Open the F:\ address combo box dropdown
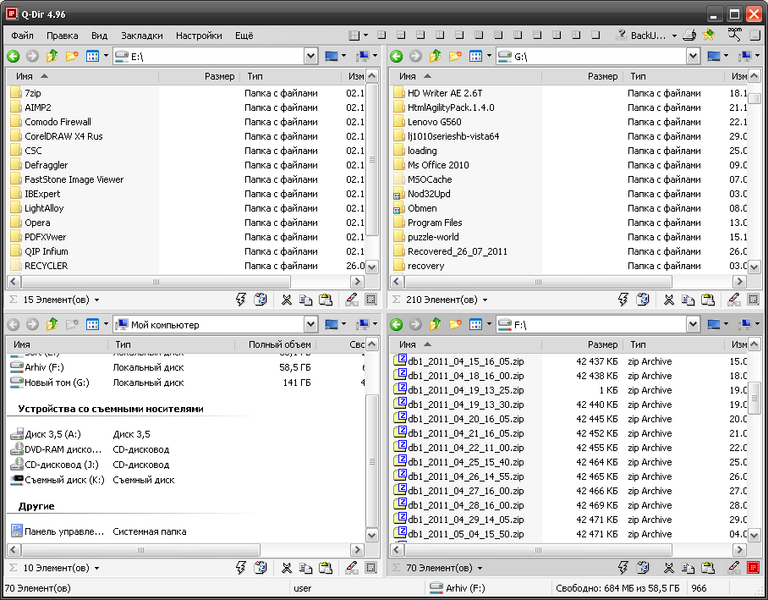Viewport: 768px width, 600px height. [693, 324]
